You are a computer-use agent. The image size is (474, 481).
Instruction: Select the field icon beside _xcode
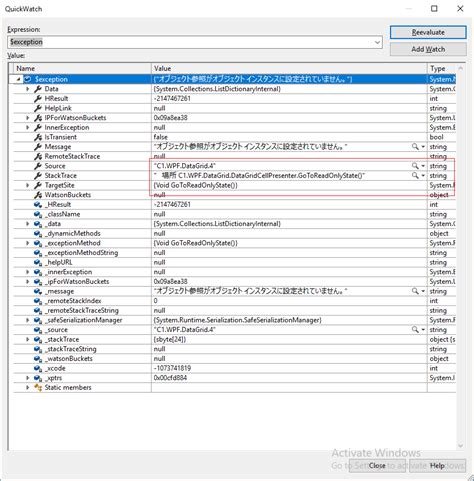[x=38, y=368]
